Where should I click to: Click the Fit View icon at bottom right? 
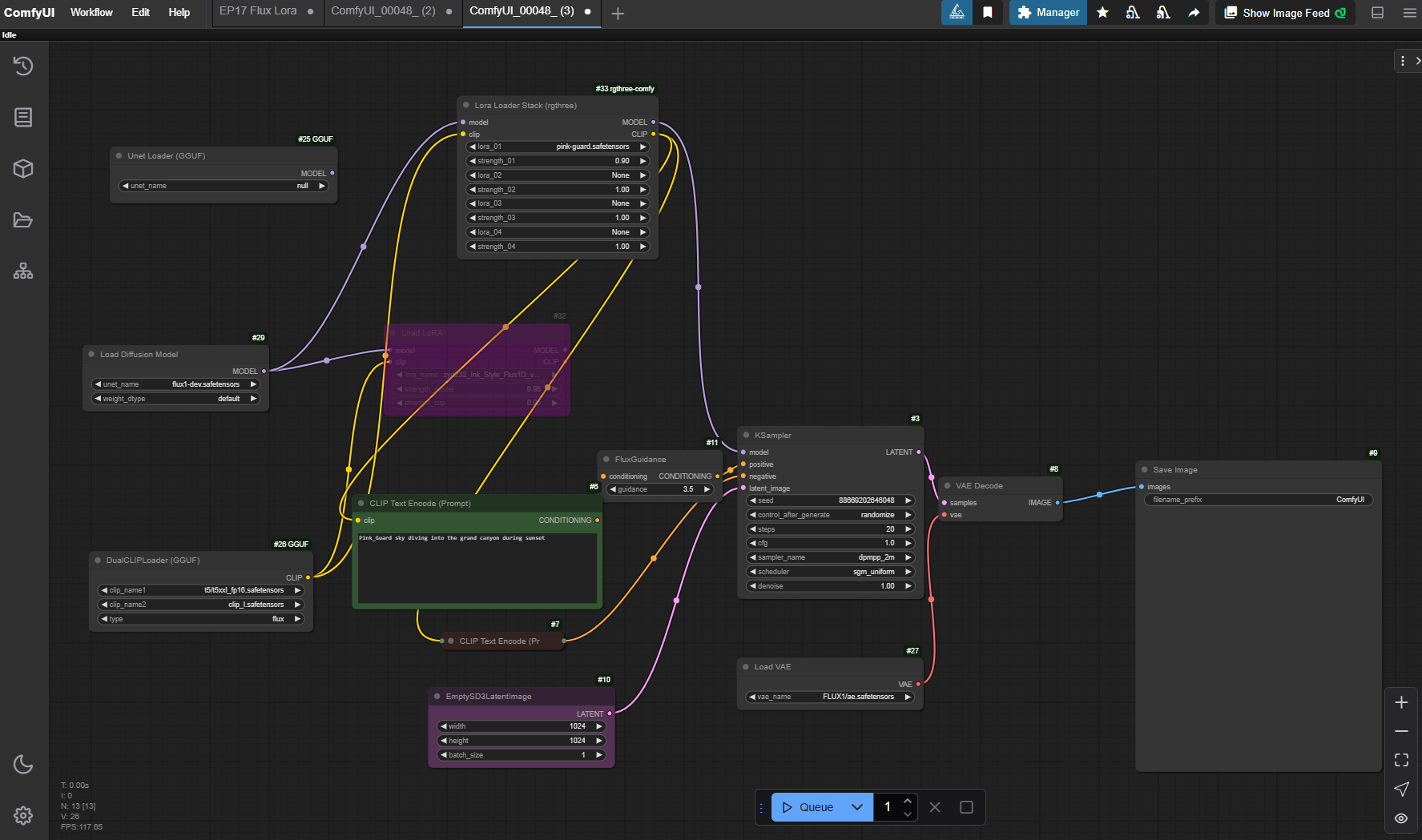(1401, 760)
